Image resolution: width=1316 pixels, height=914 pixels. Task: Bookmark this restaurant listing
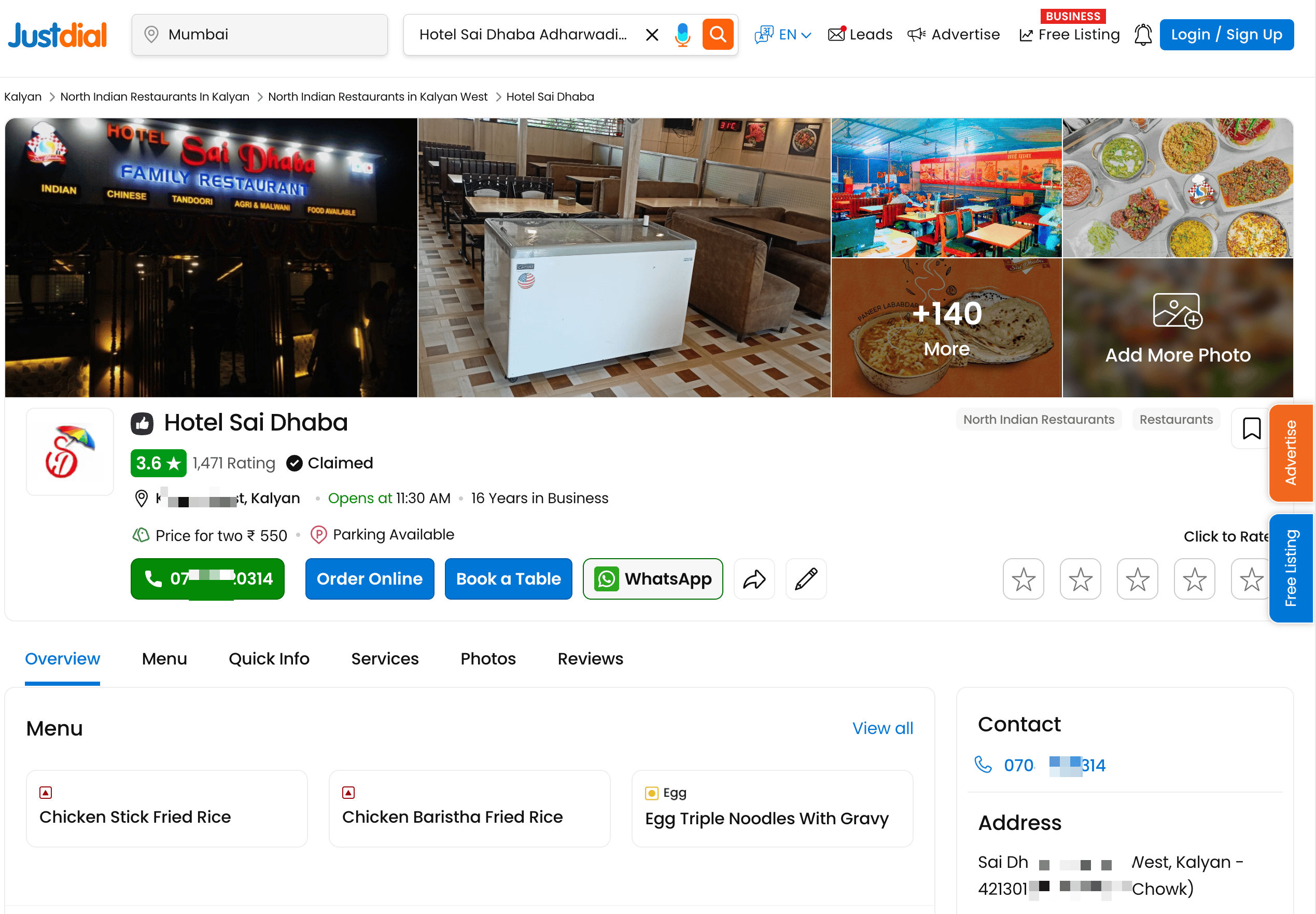(1251, 428)
